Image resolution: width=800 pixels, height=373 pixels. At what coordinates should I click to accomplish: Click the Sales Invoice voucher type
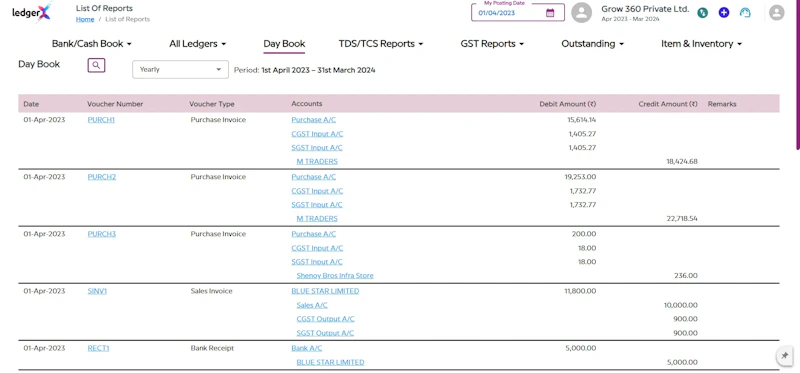[x=211, y=291]
